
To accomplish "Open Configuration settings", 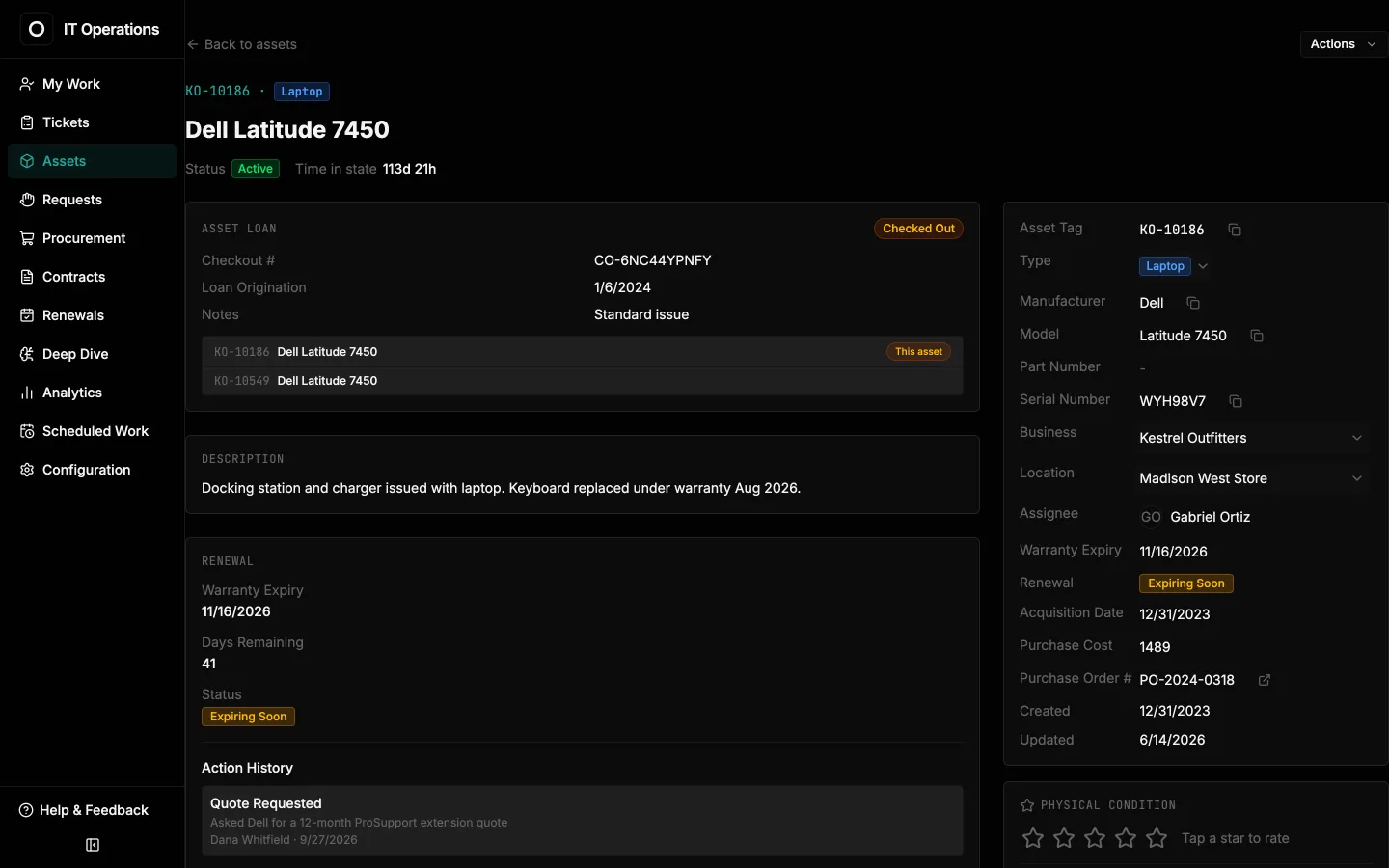I will click(92, 470).
